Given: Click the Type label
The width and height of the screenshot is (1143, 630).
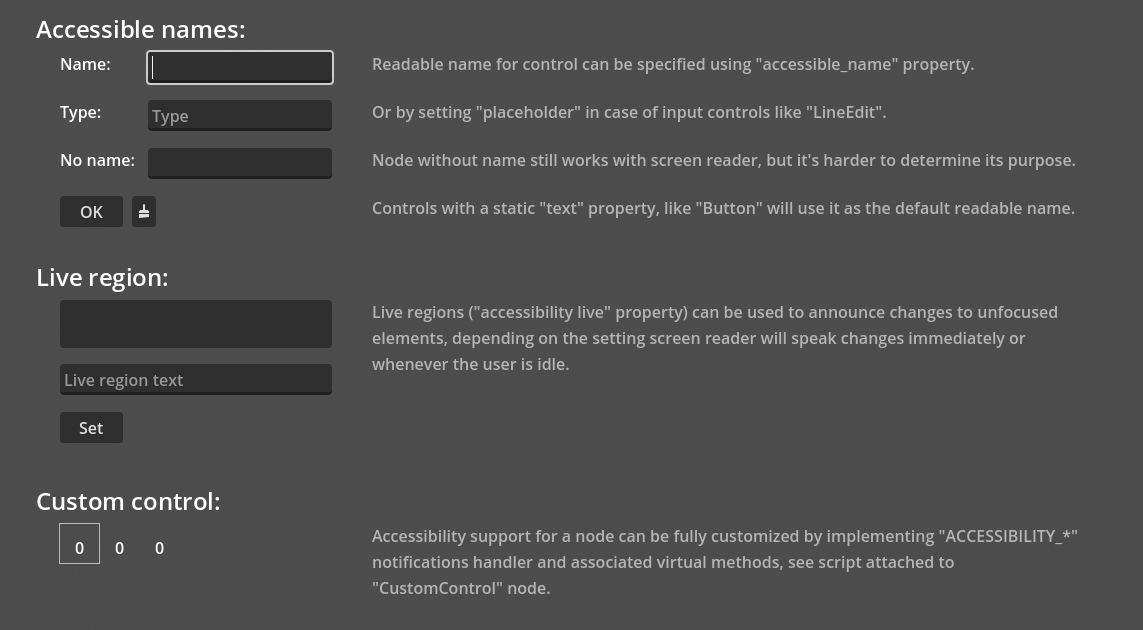Looking at the screenshot, I should point(80,112).
